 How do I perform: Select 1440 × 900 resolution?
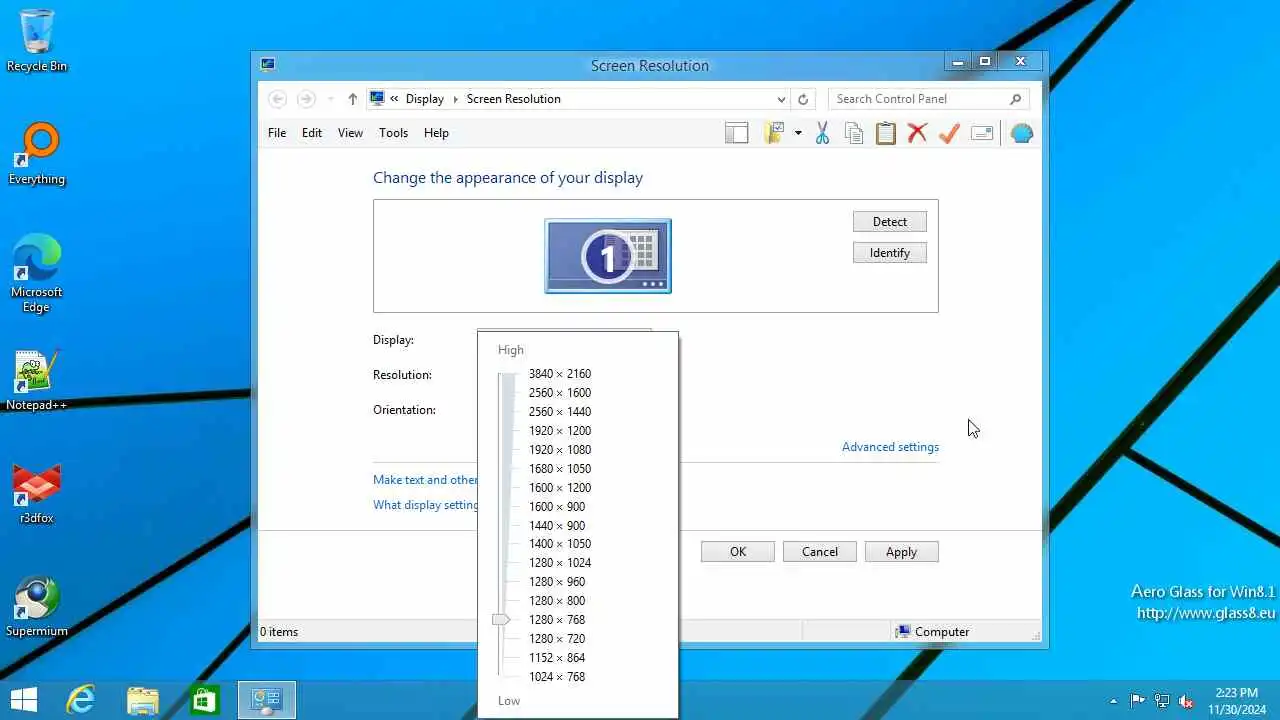(x=557, y=526)
